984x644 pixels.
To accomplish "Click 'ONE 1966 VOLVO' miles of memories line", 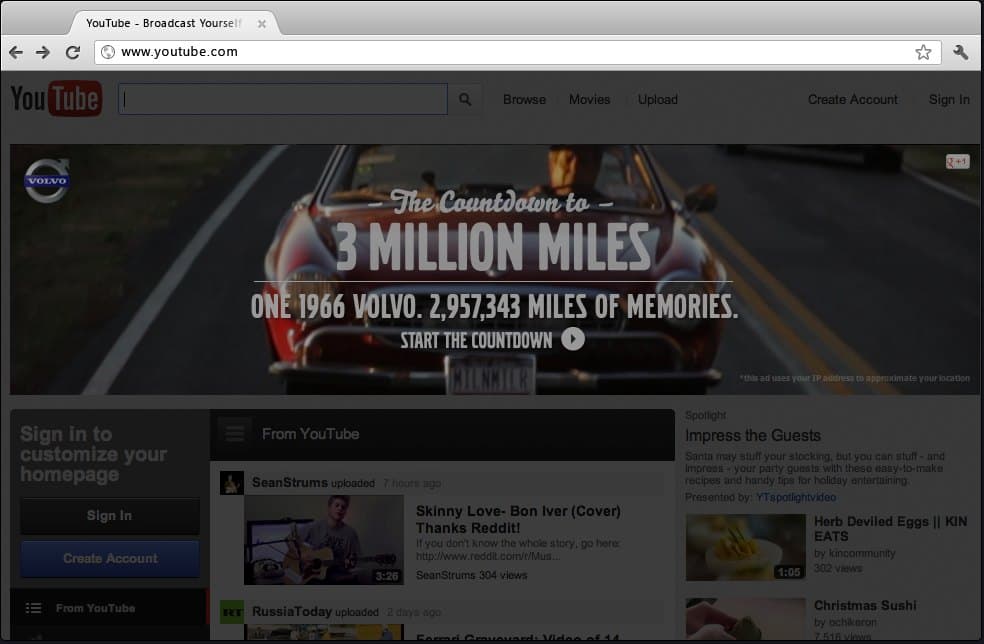I will (495, 307).
